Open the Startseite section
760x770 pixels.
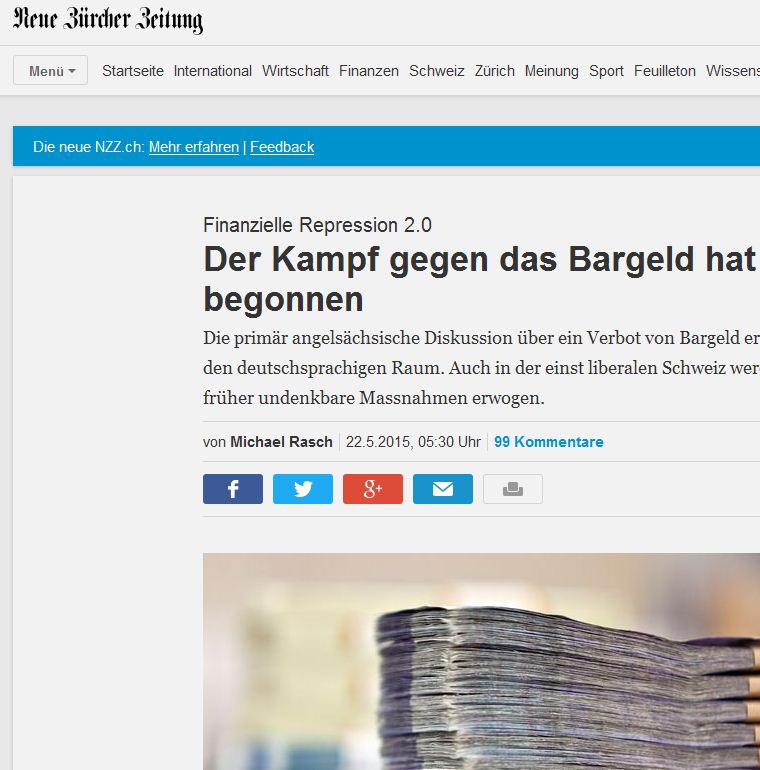click(133, 71)
